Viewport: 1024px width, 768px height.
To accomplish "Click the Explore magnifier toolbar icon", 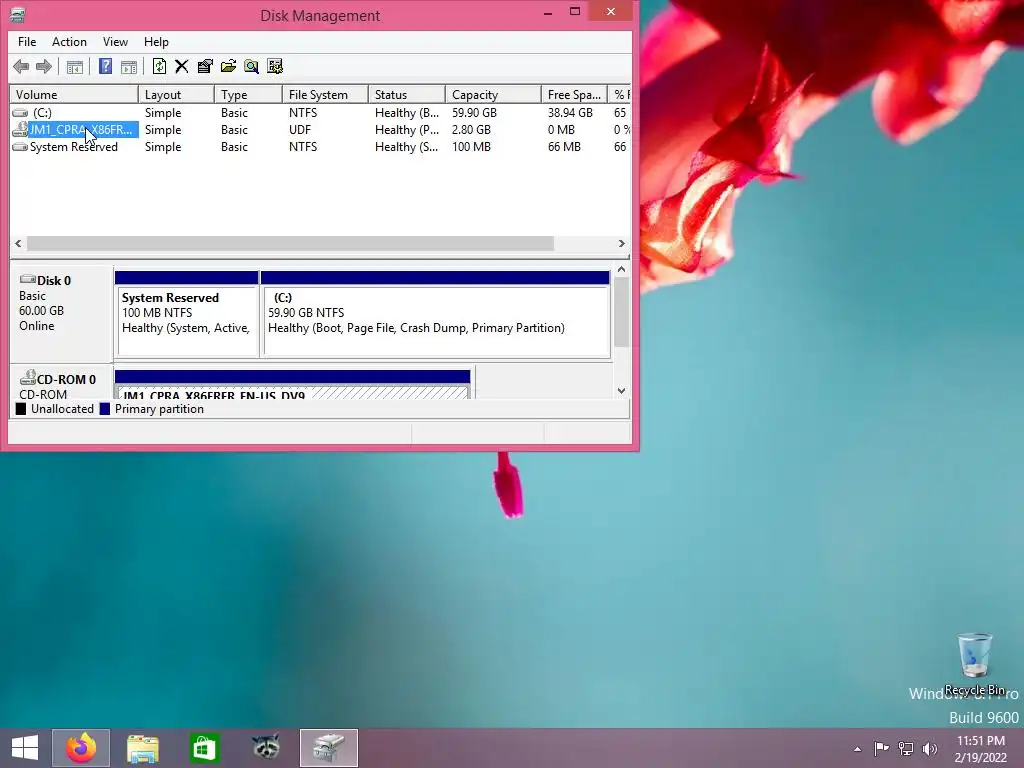I will click(251, 66).
